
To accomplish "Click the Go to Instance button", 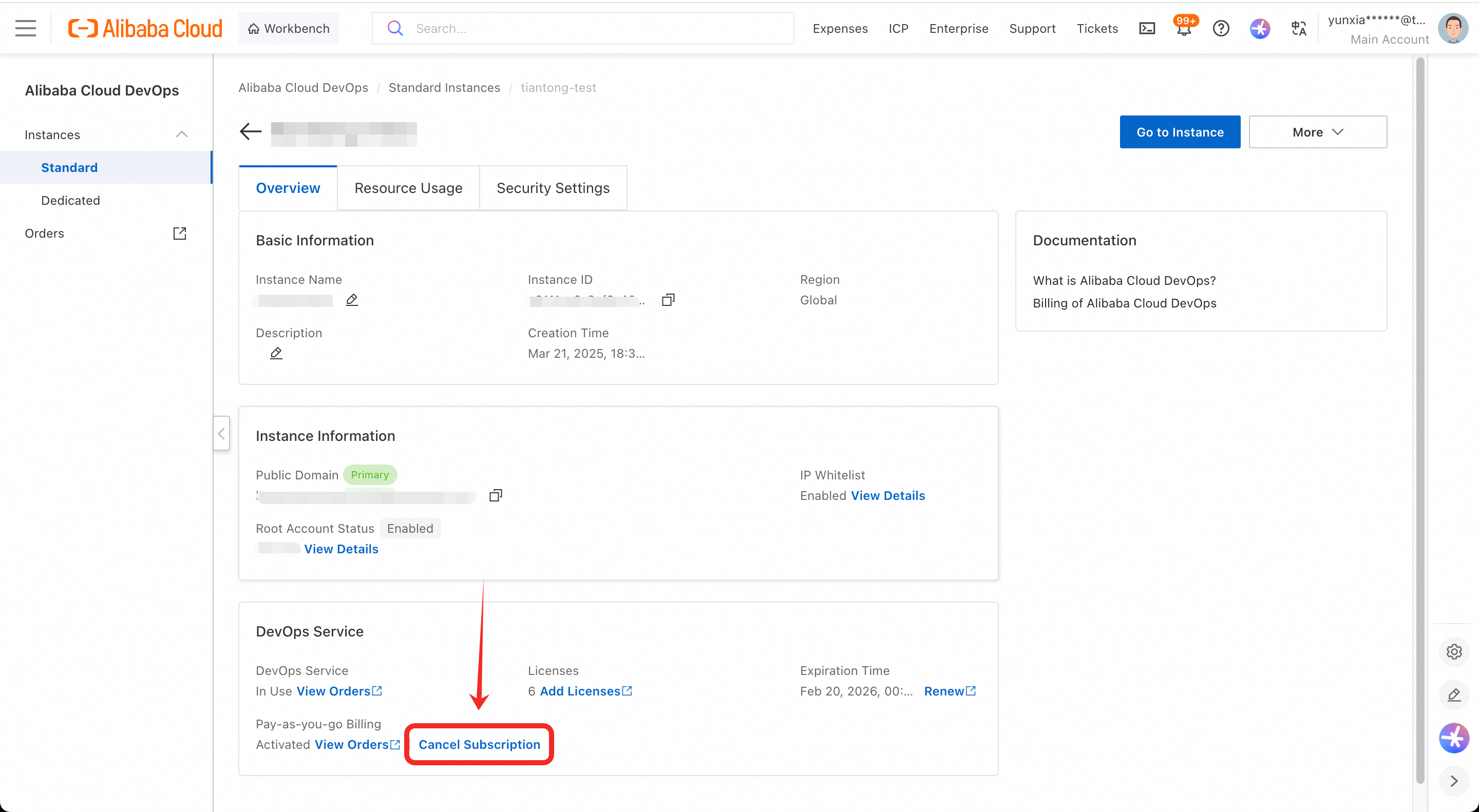I will pos(1180,132).
